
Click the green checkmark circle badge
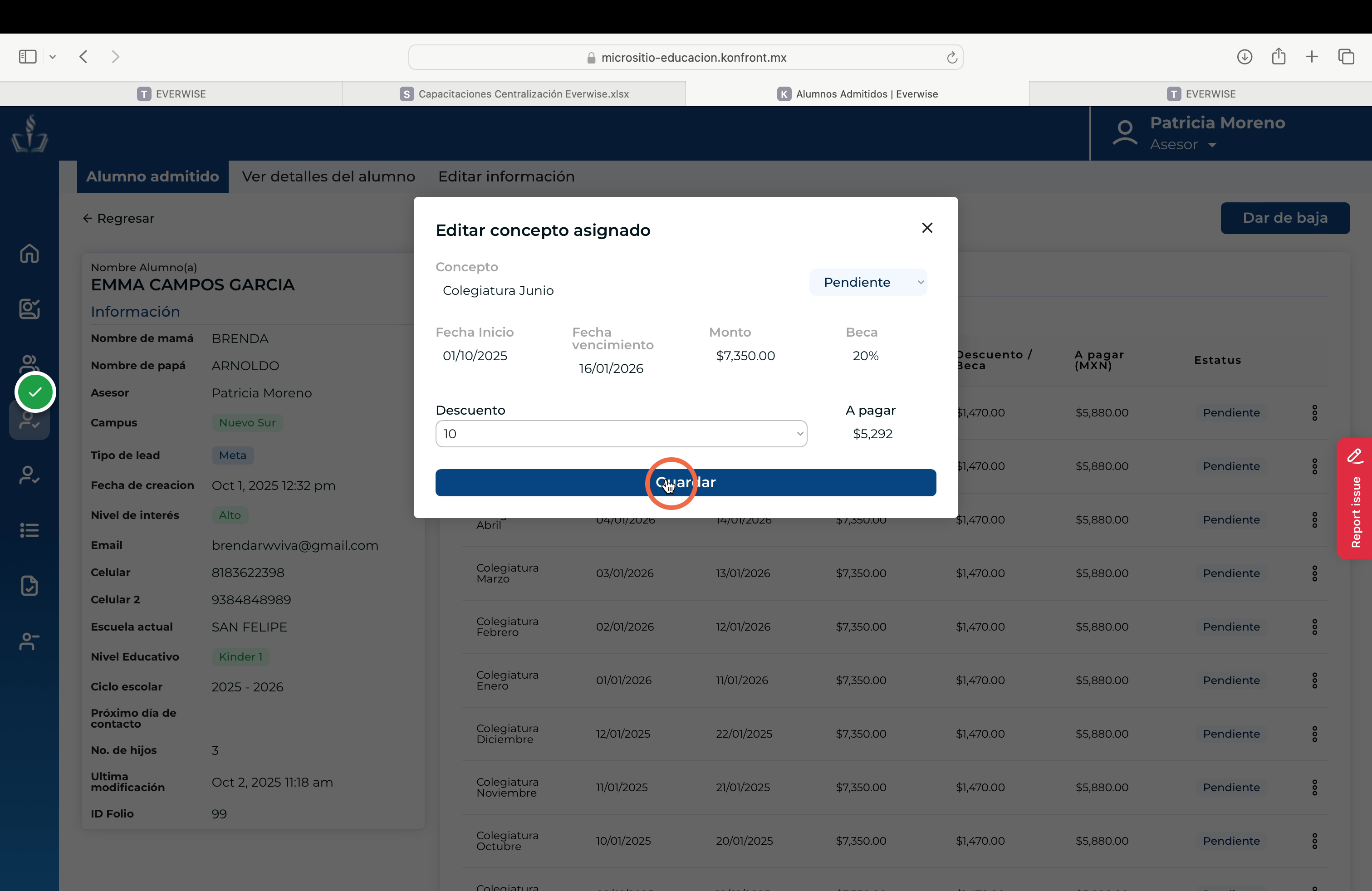(x=35, y=392)
